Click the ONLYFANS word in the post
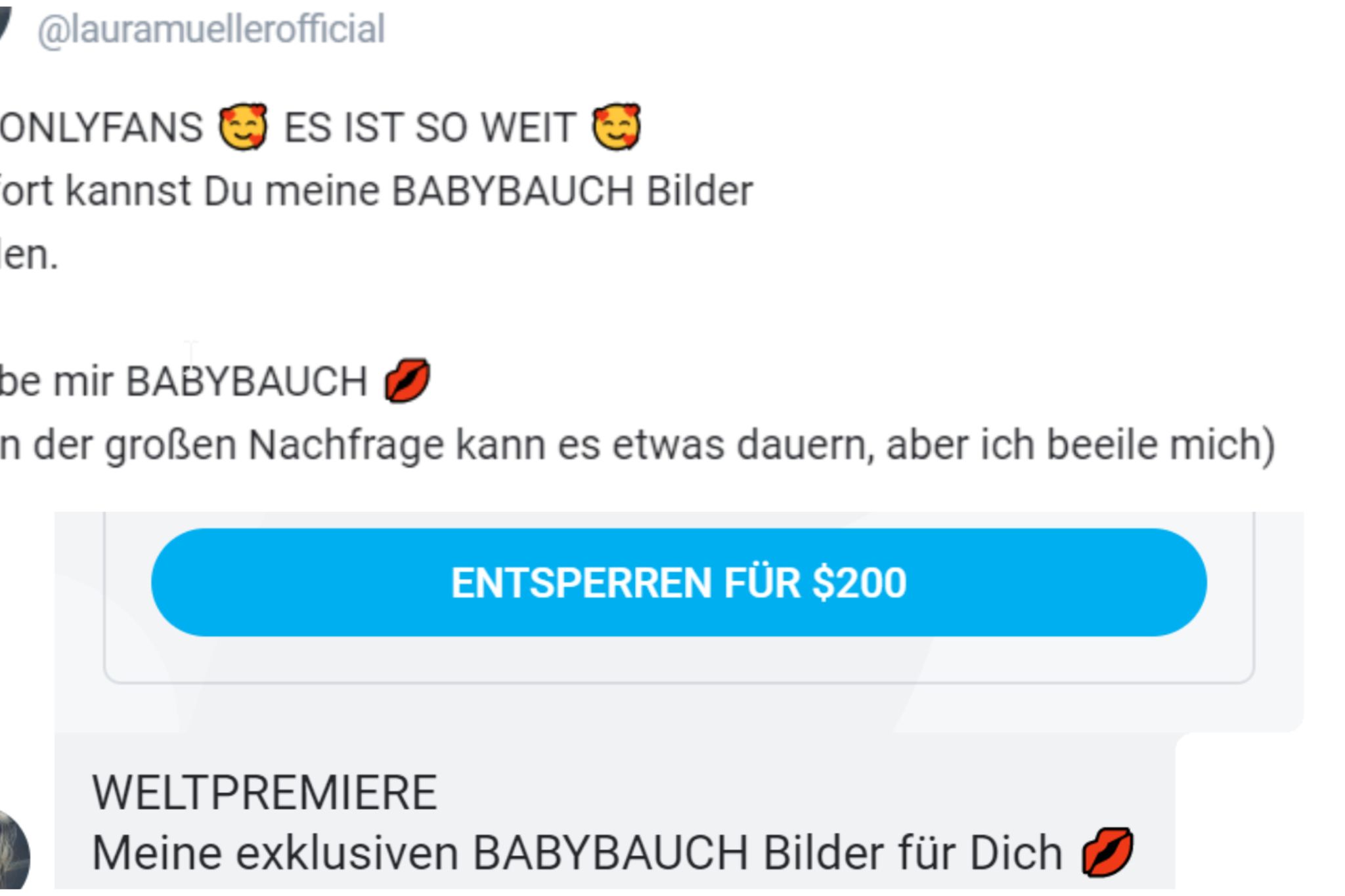This screenshot has width=1345, height=896. click(x=101, y=127)
